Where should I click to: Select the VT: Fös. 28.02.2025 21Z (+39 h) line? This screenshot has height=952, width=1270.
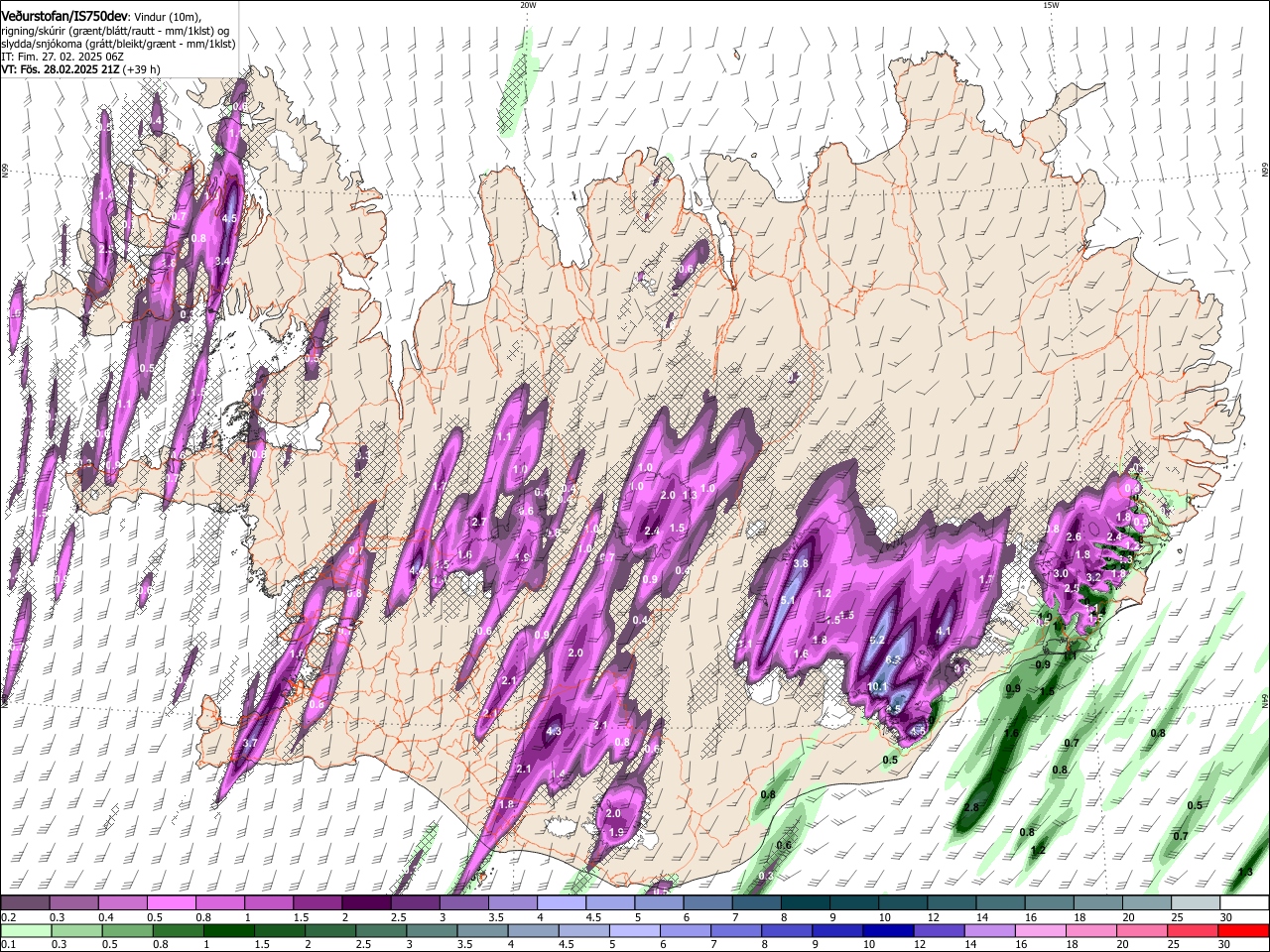pos(80,69)
